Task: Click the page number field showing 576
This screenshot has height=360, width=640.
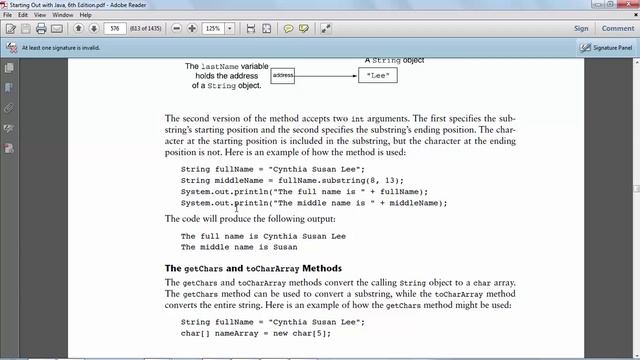Action: coord(115,29)
